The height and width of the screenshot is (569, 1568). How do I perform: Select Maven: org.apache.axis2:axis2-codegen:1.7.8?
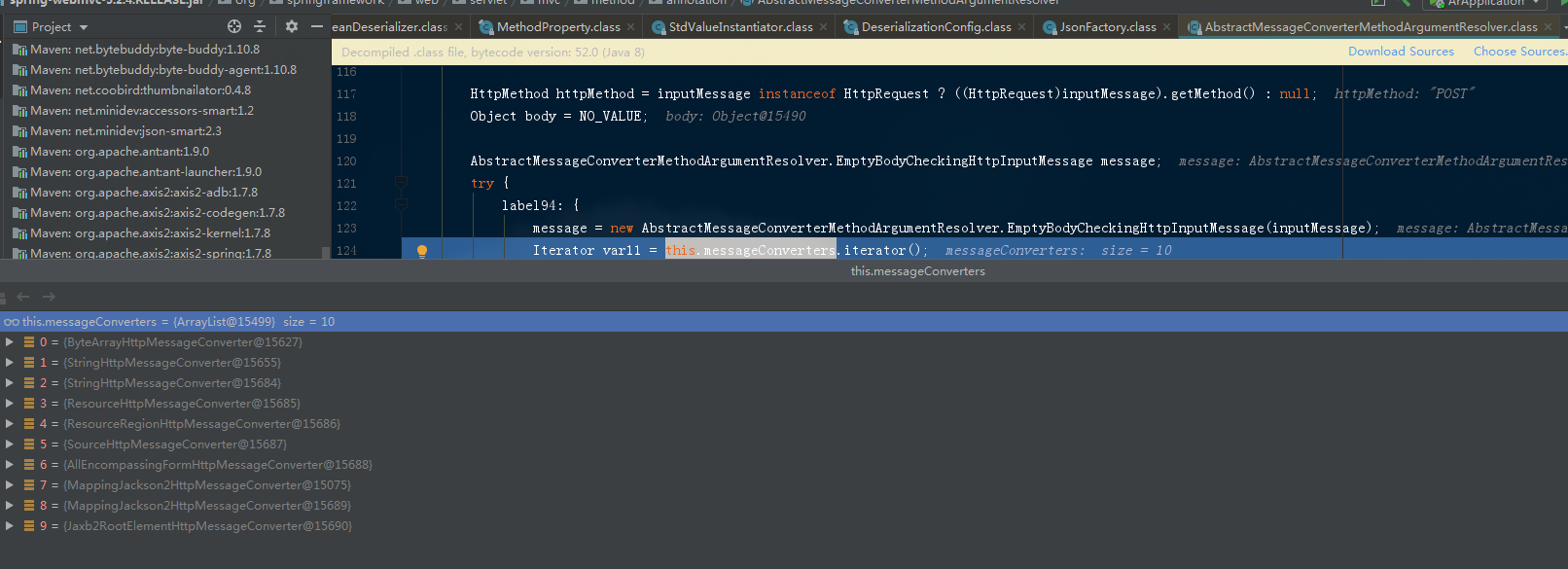click(x=158, y=213)
